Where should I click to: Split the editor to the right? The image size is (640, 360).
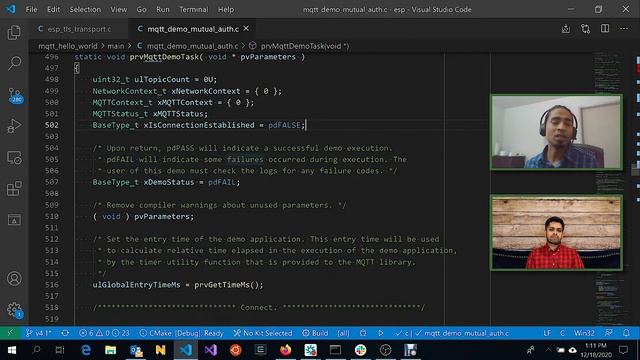point(605,29)
